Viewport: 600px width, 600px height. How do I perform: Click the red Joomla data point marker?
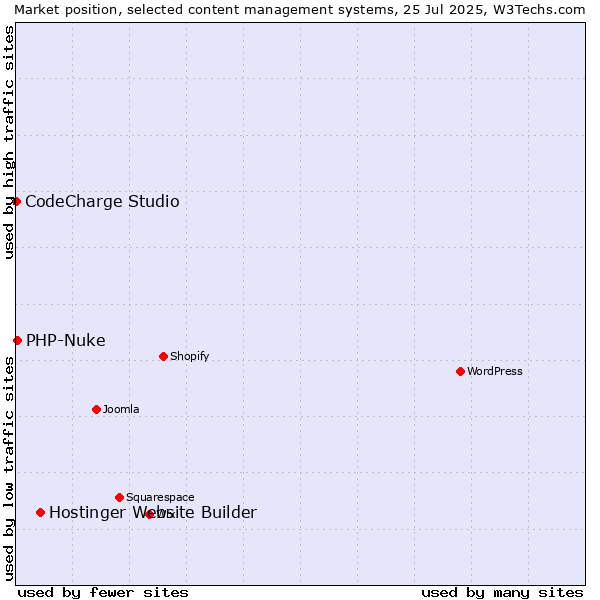coord(96,409)
